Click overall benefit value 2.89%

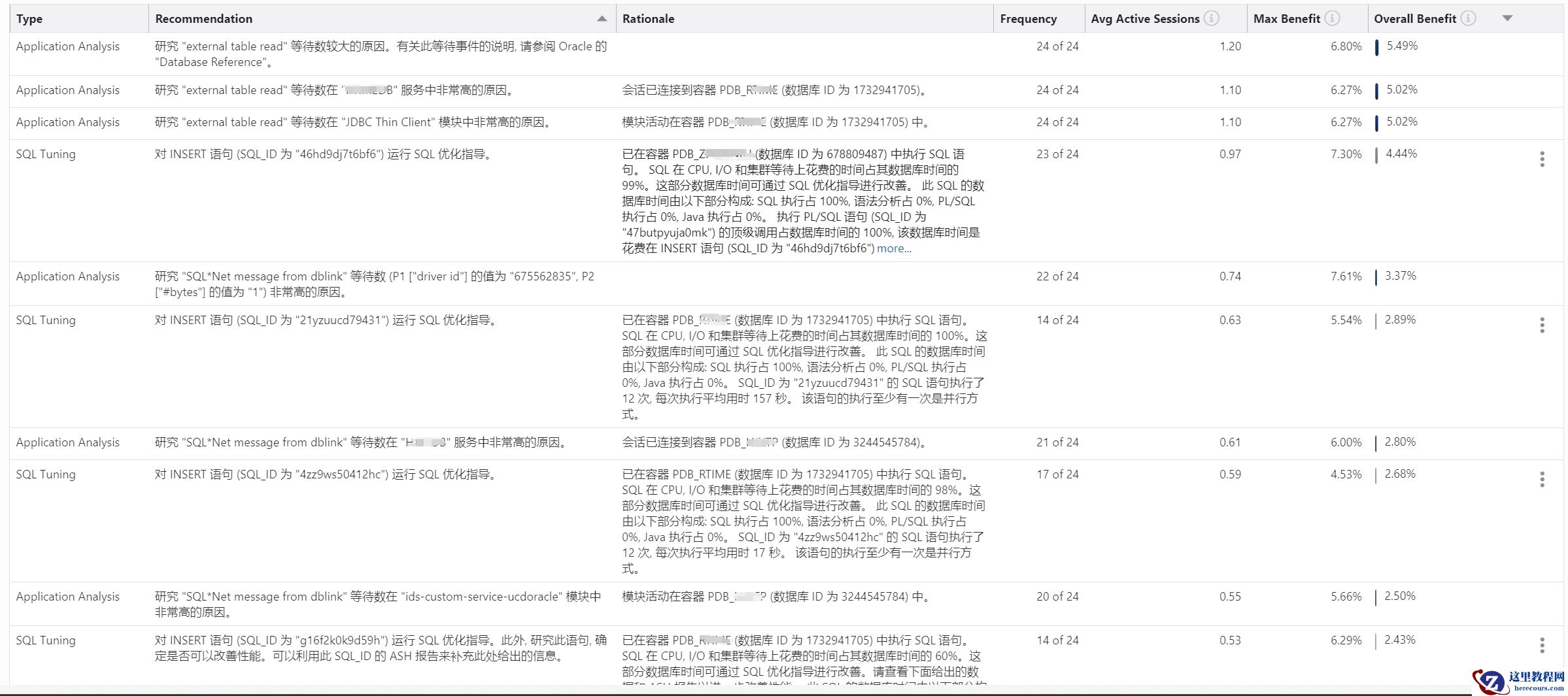point(1400,320)
